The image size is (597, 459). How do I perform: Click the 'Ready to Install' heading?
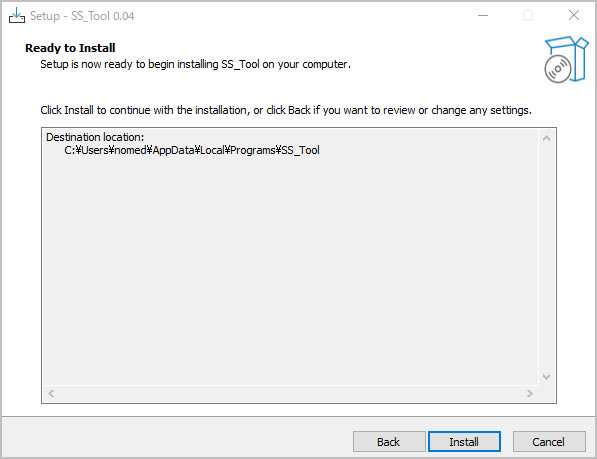click(x=70, y=48)
